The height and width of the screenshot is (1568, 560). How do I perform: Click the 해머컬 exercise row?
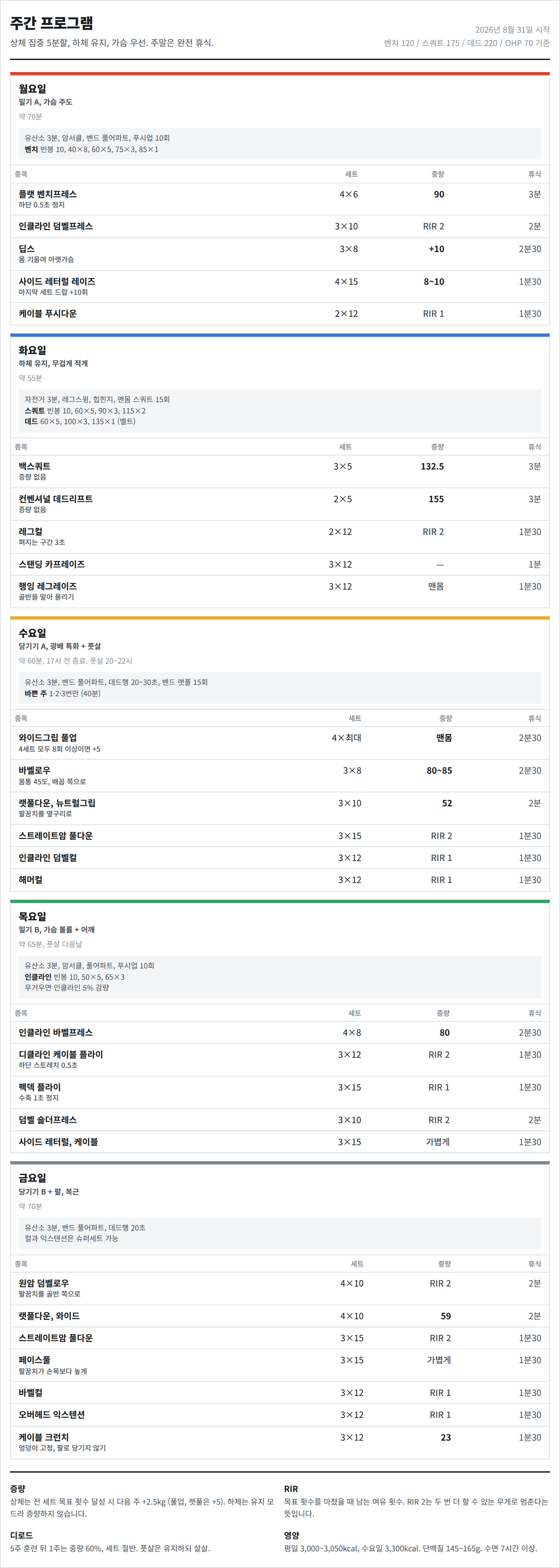coord(279,880)
